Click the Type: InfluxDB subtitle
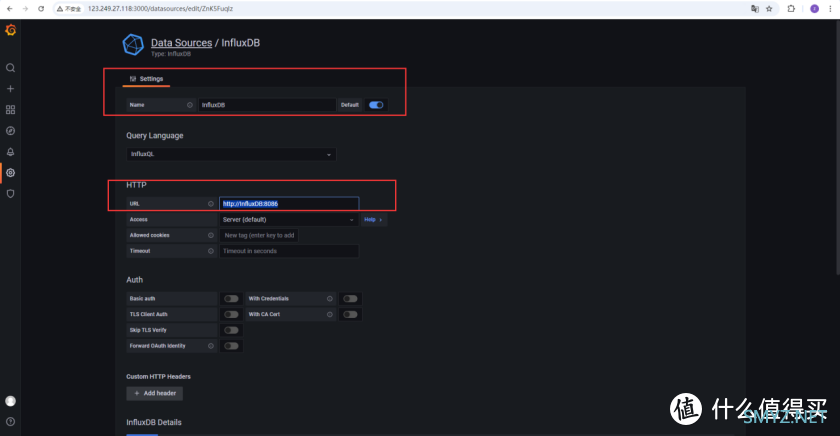 point(170,54)
